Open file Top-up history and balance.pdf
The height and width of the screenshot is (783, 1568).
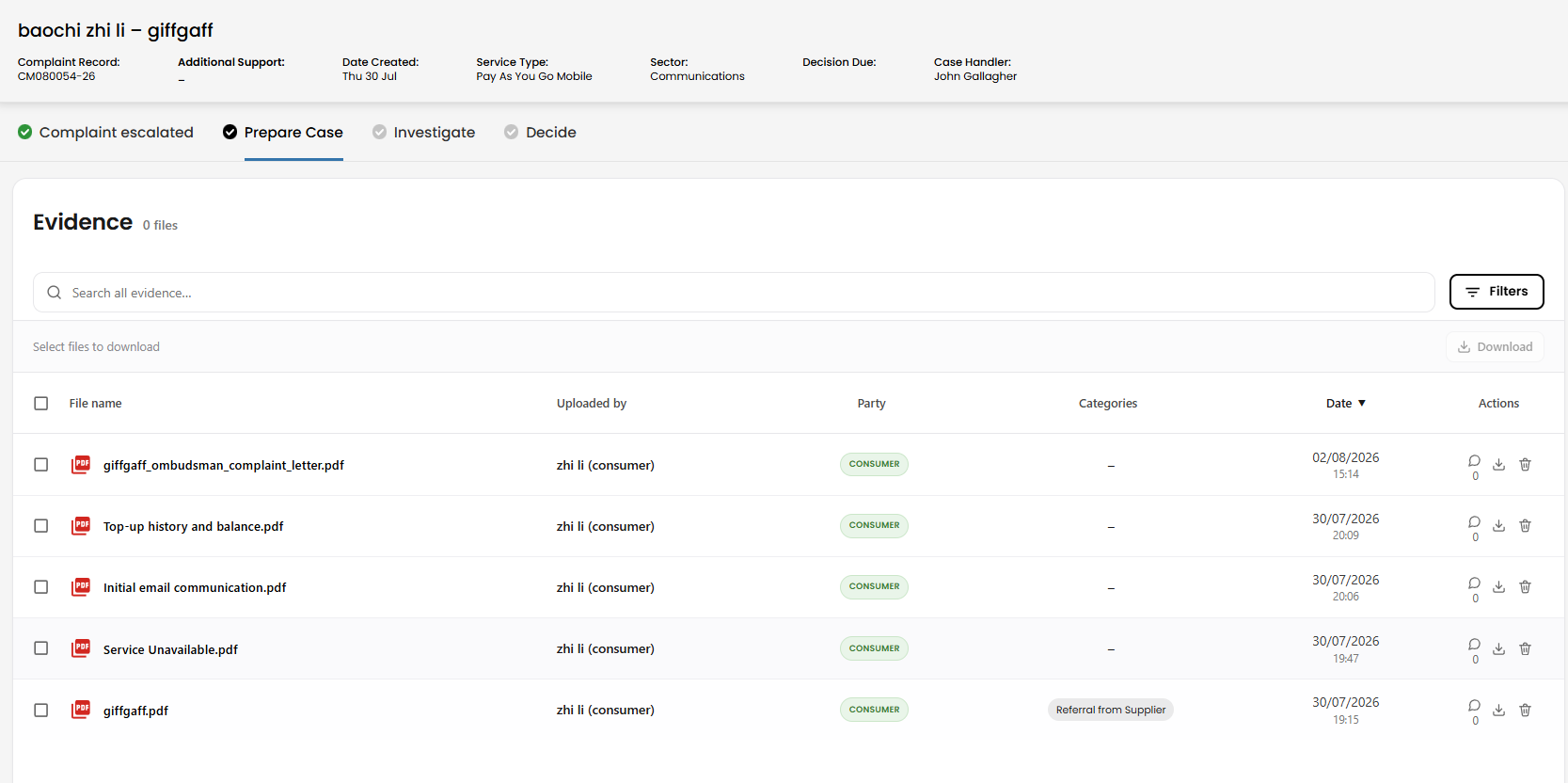[194, 527]
